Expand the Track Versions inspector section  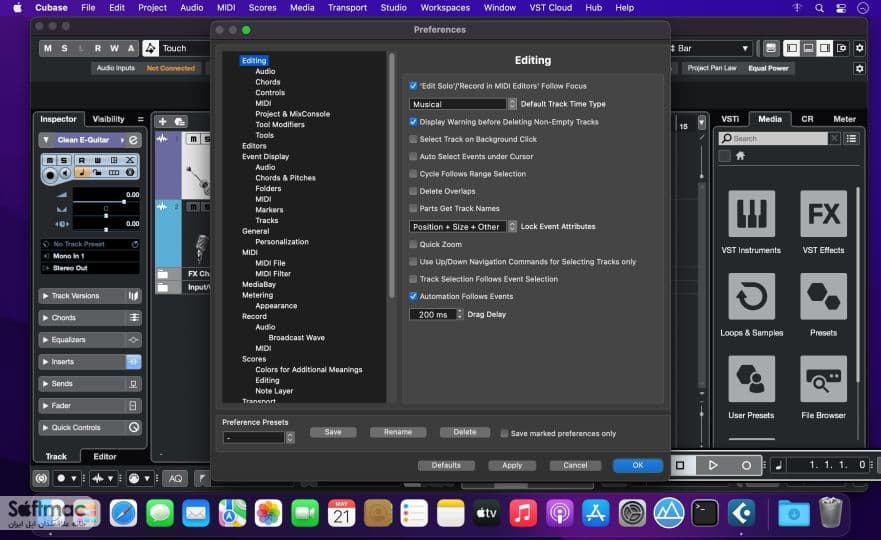[x=46, y=296]
